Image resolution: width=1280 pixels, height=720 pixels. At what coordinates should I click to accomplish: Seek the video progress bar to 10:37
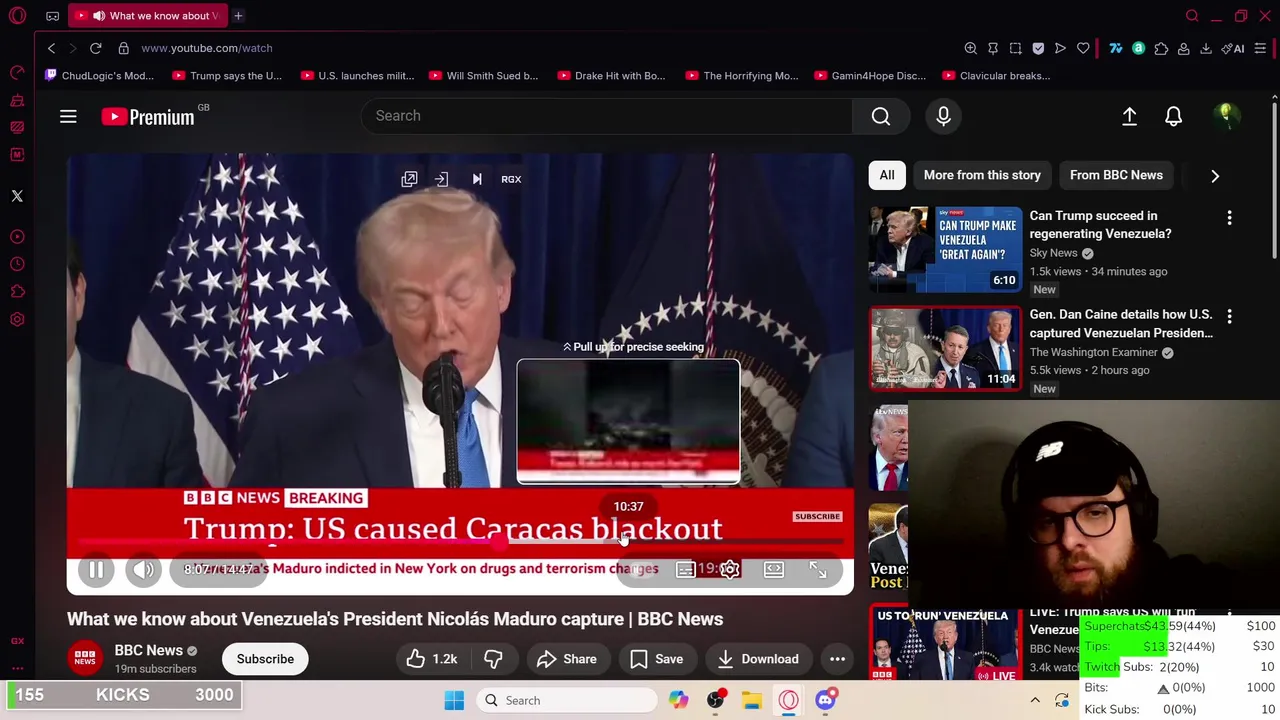(x=628, y=541)
